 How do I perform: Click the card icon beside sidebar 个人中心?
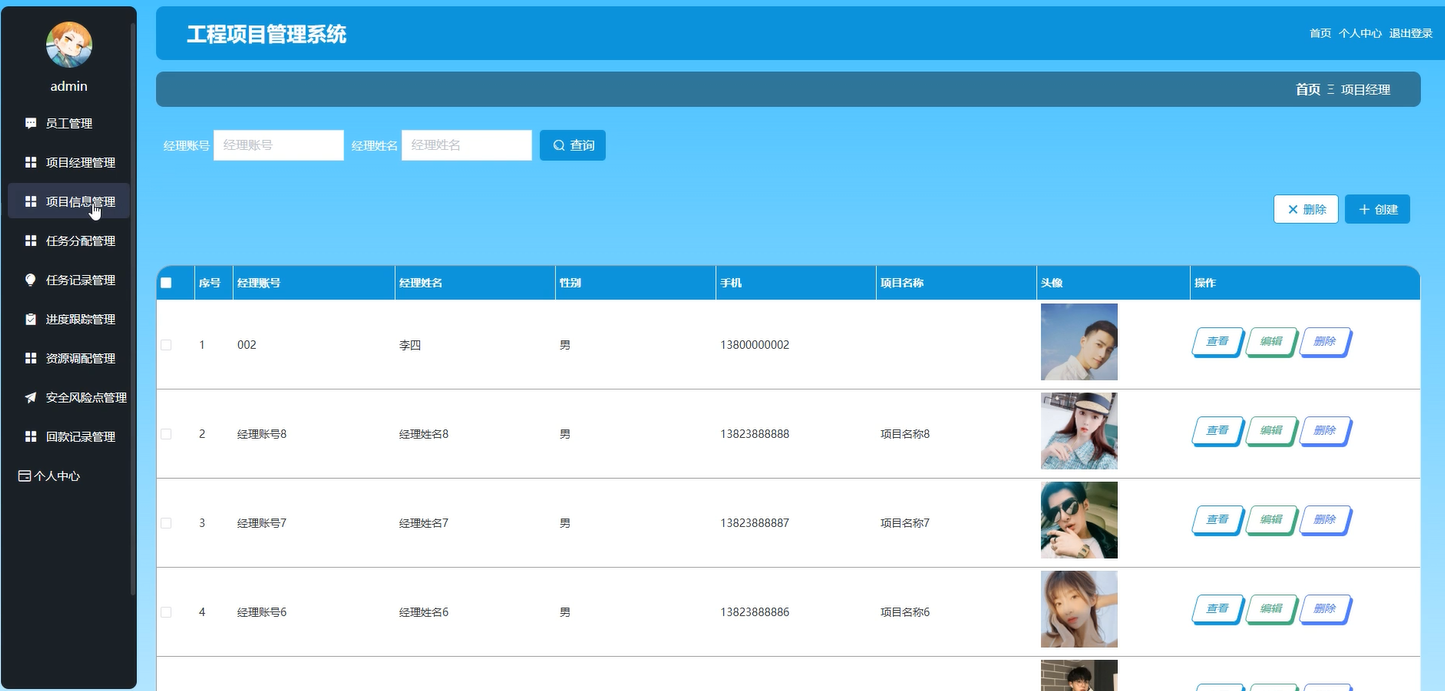[25, 476]
